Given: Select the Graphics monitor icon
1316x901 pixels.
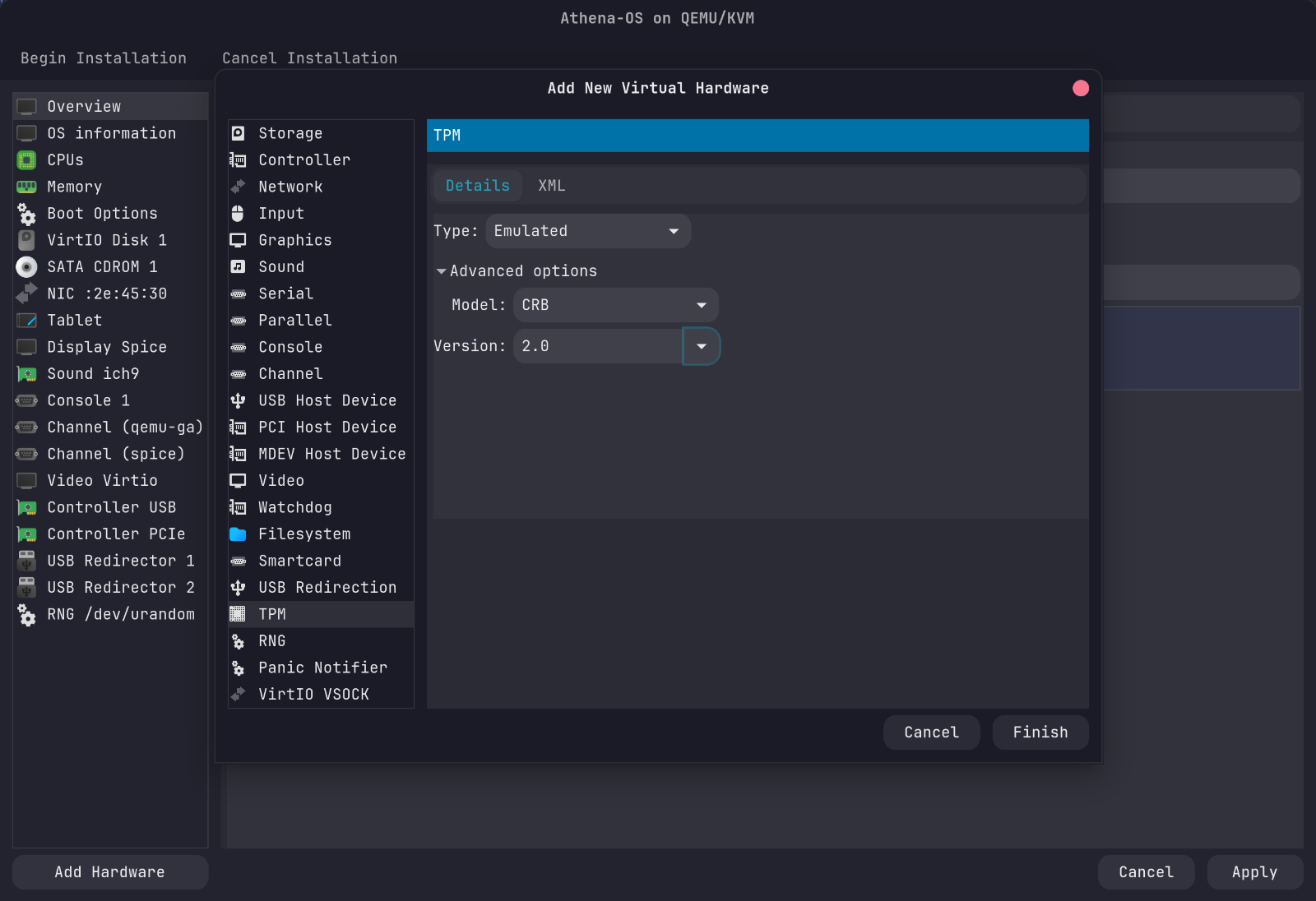Looking at the screenshot, I should click(x=238, y=240).
